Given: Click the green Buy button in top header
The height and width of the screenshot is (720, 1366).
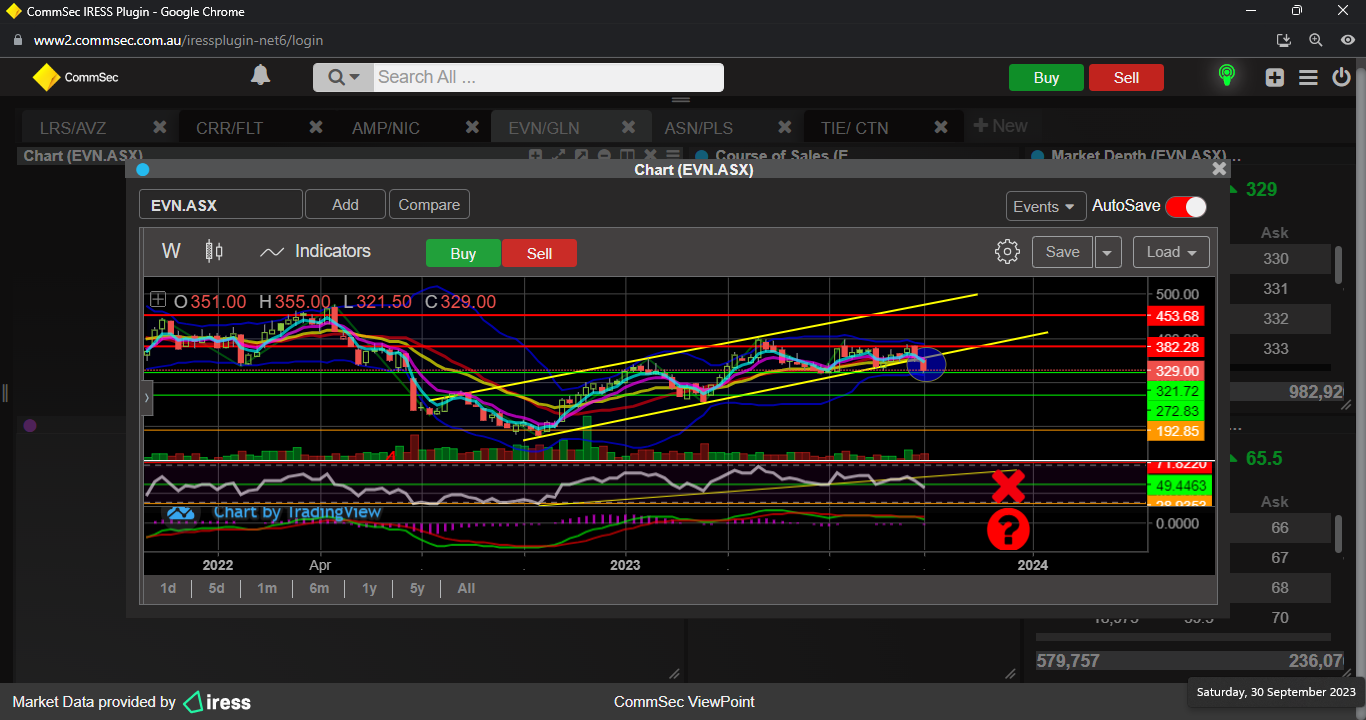Looking at the screenshot, I should click(x=1046, y=78).
